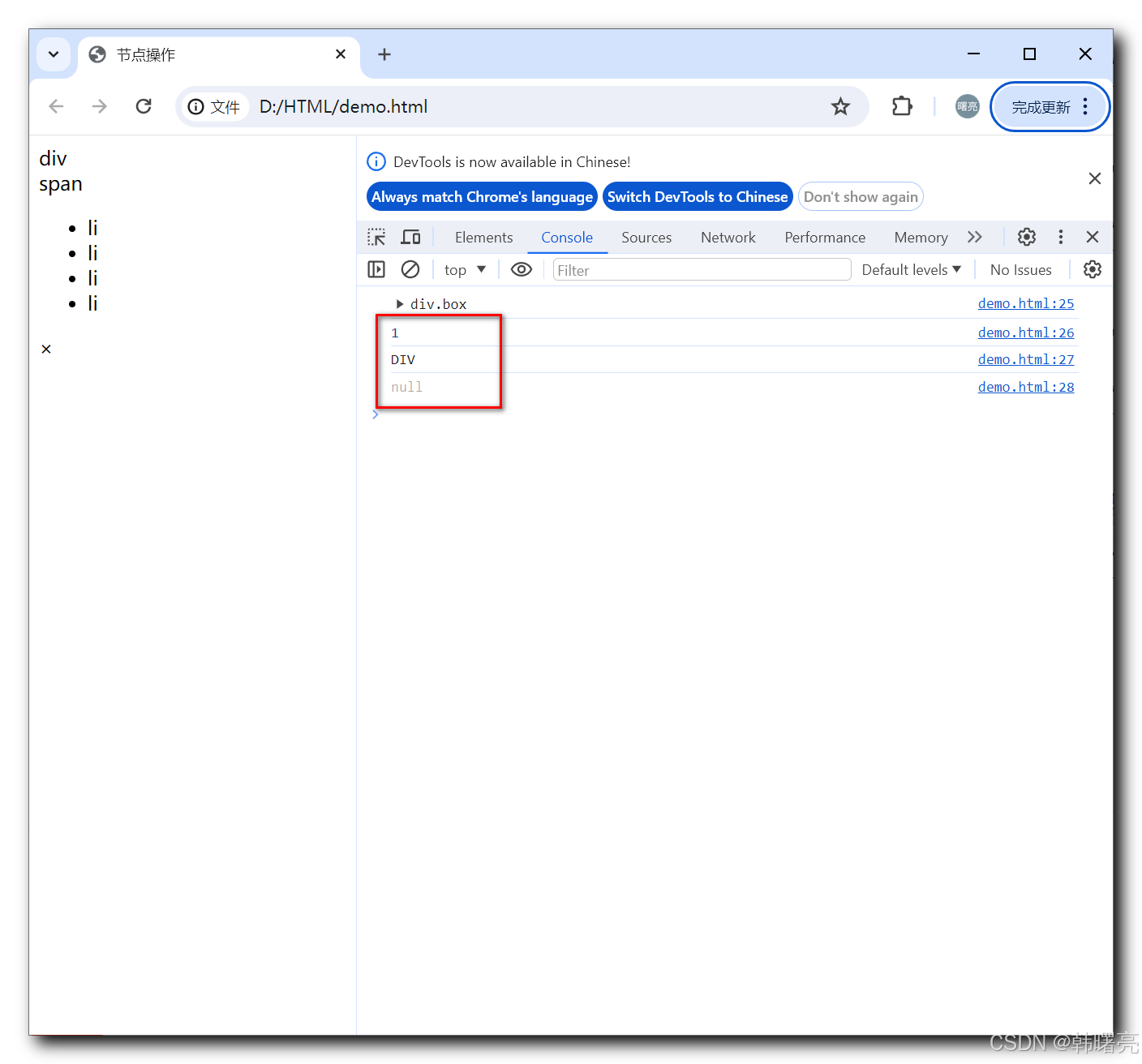Image resolution: width=1142 pixels, height=1064 pixels.
Task: Open the Default levels dropdown
Action: pyautogui.click(x=912, y=270)
